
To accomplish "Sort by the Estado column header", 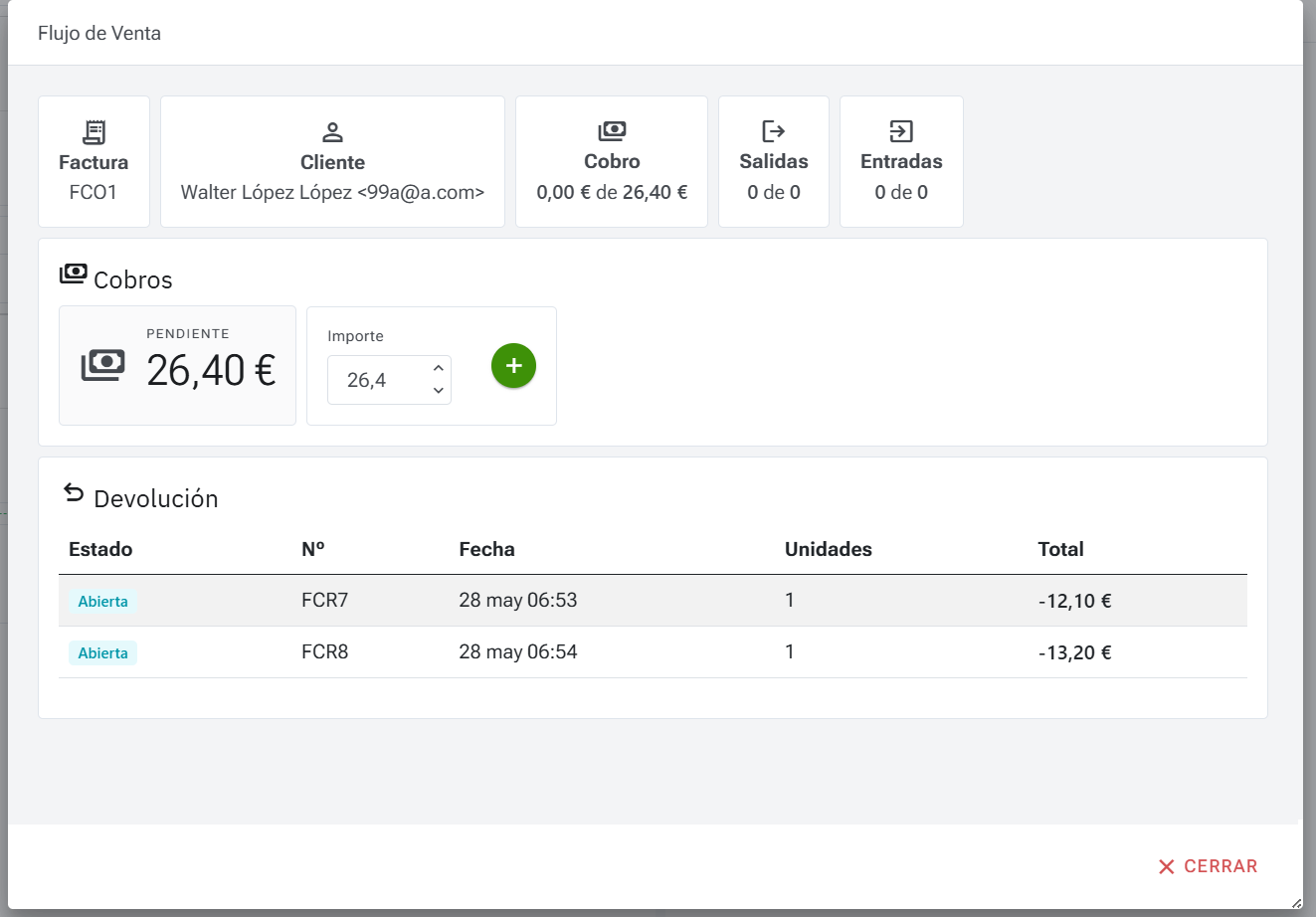I will [x=100, y=549].
